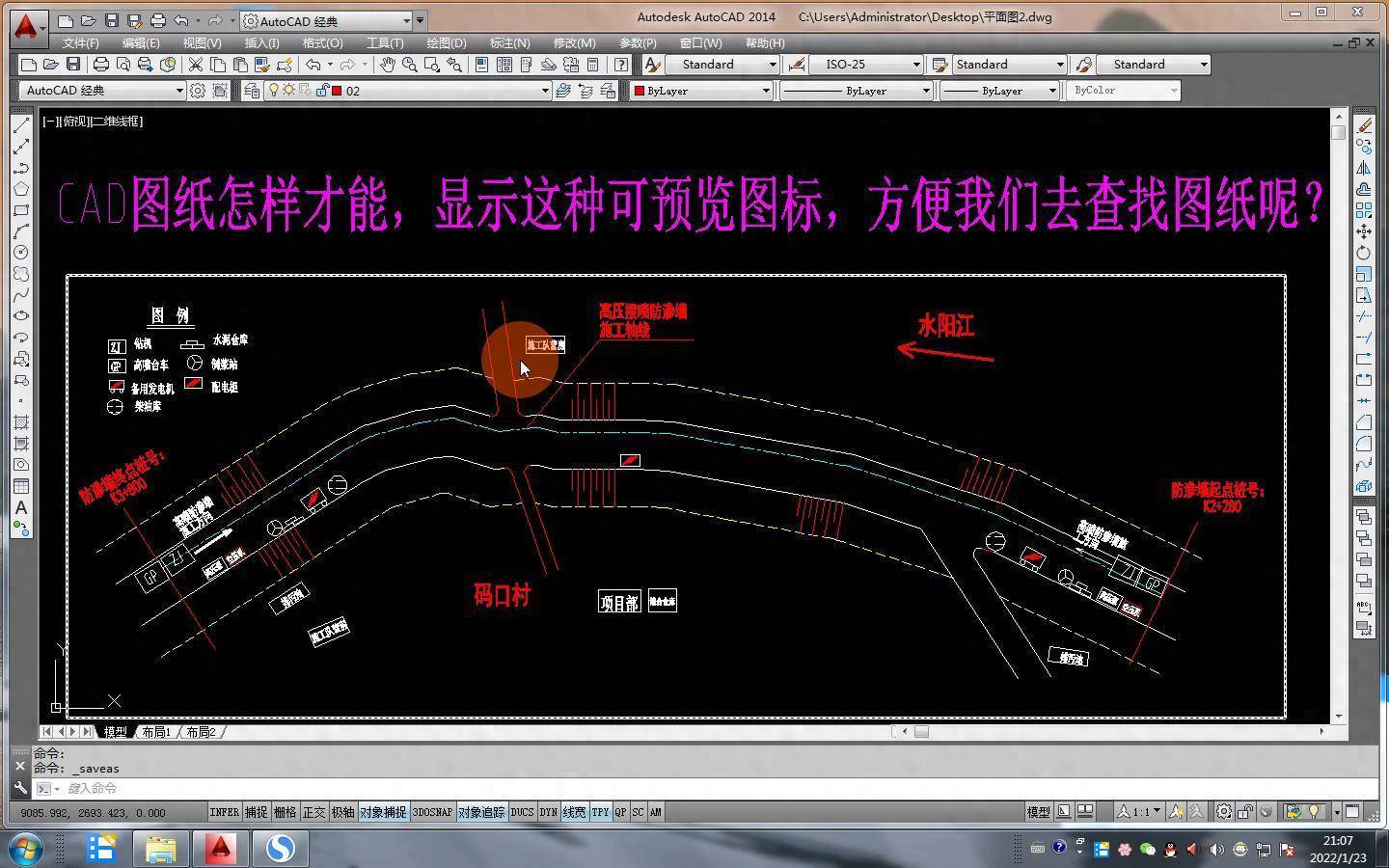Open the ISO-25 dimension style dropdown
Viewport: 1389px width, 868px height.
click(916, 65)
